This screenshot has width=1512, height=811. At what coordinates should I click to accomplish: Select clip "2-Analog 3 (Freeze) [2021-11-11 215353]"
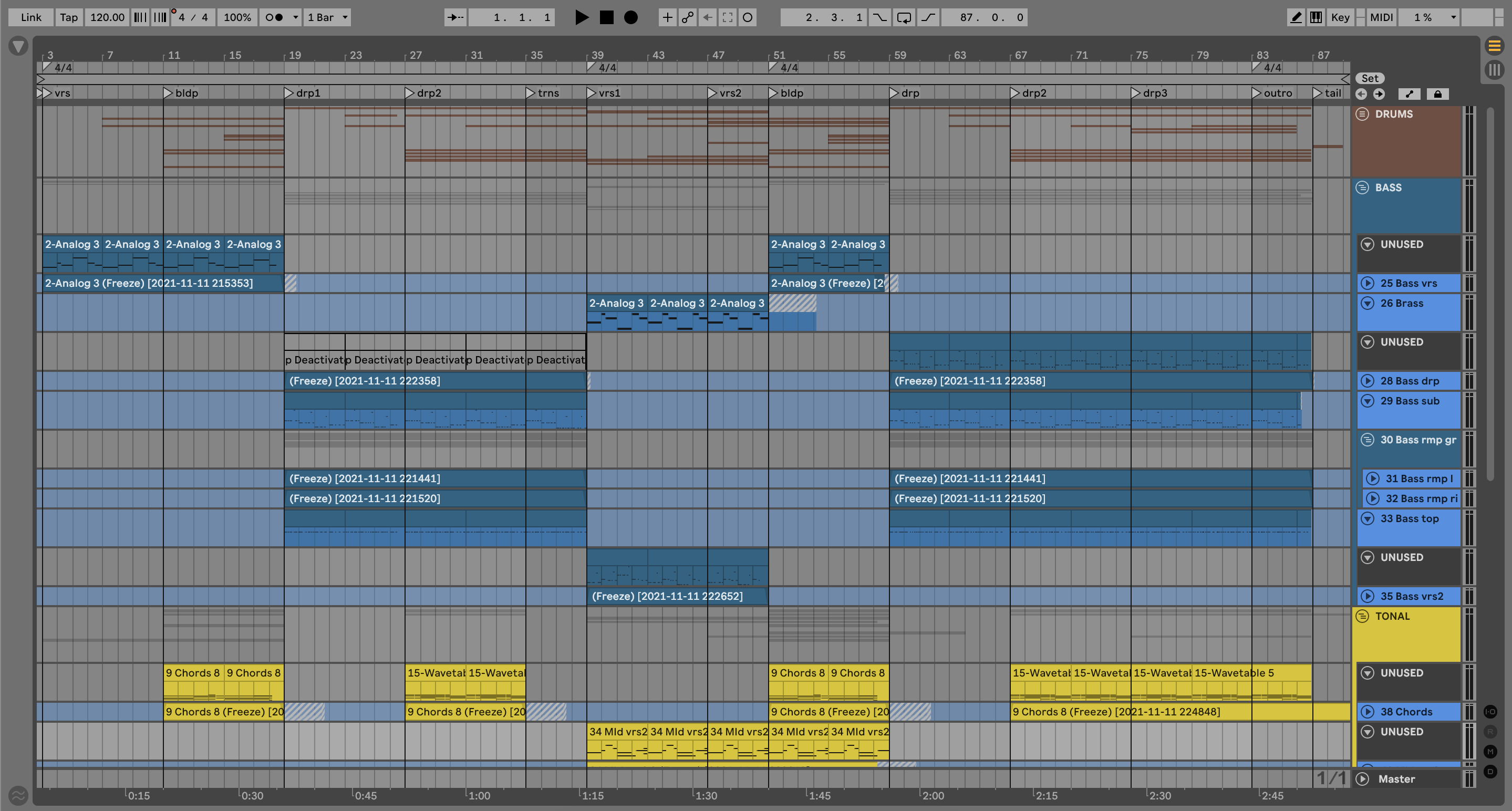163,284
